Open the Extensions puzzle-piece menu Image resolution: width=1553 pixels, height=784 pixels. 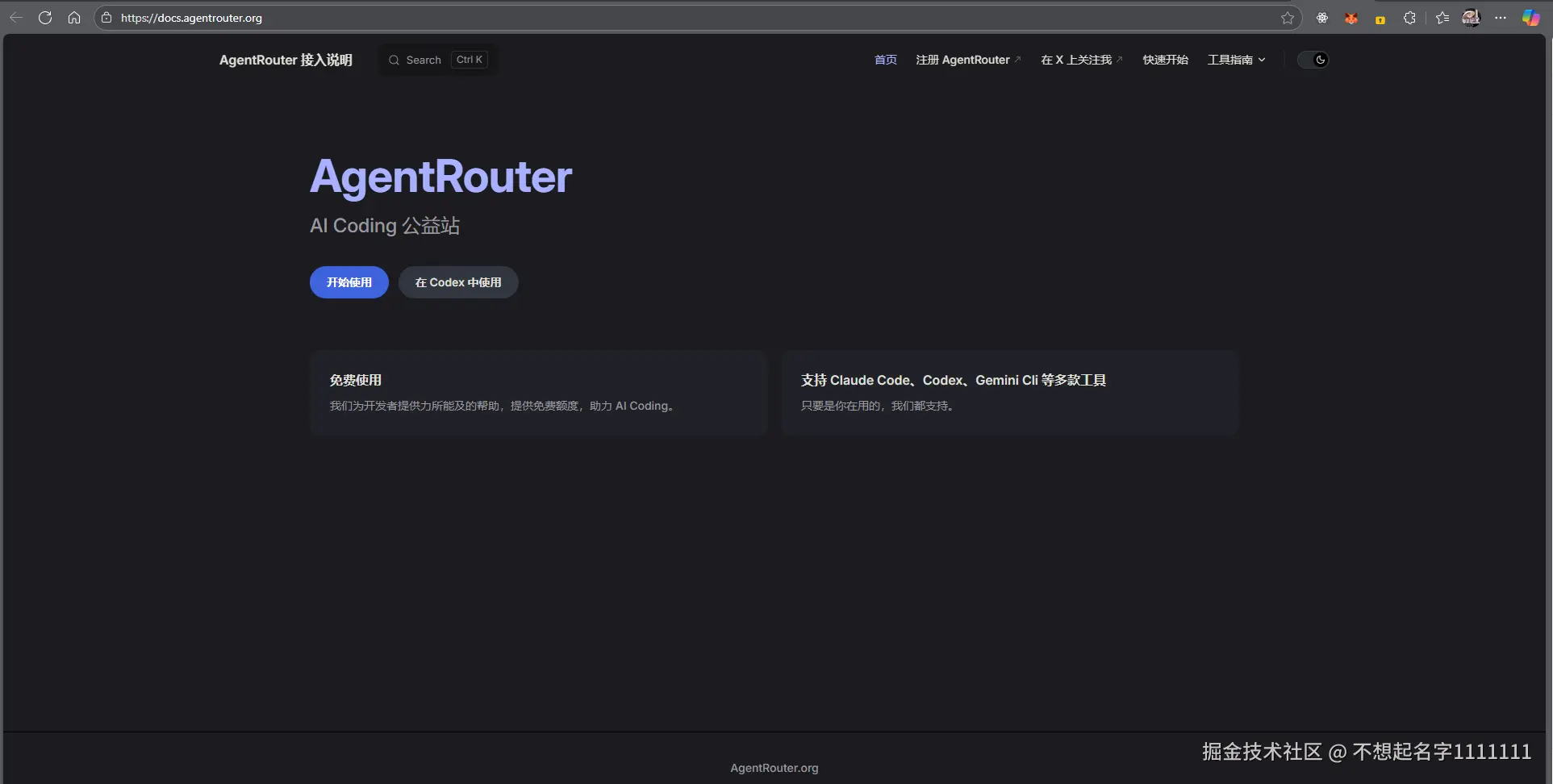[1409, 18]
